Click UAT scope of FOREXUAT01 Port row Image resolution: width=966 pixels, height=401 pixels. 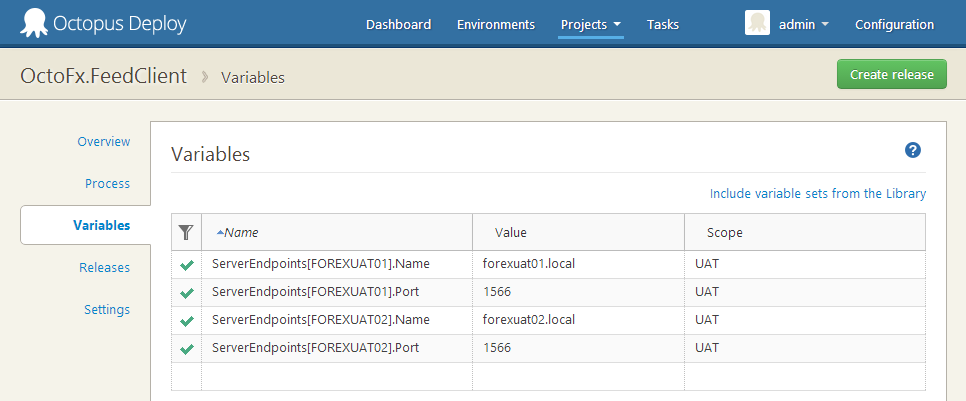click(x=805, y=292)
